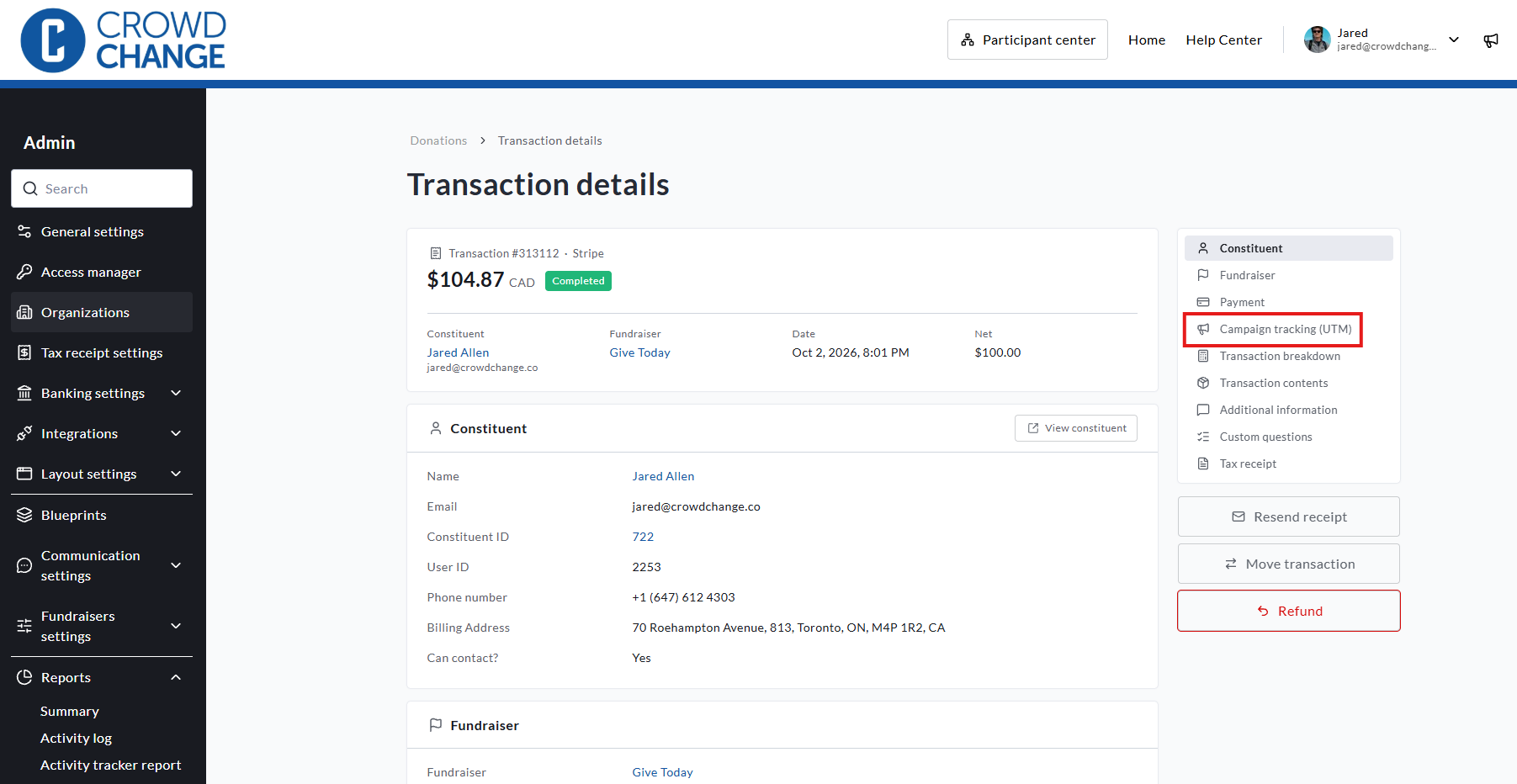The height and width of the screenshot is (784, 1517).
Task: Click the Move transaction button
Action: (x=1288, y=564)
